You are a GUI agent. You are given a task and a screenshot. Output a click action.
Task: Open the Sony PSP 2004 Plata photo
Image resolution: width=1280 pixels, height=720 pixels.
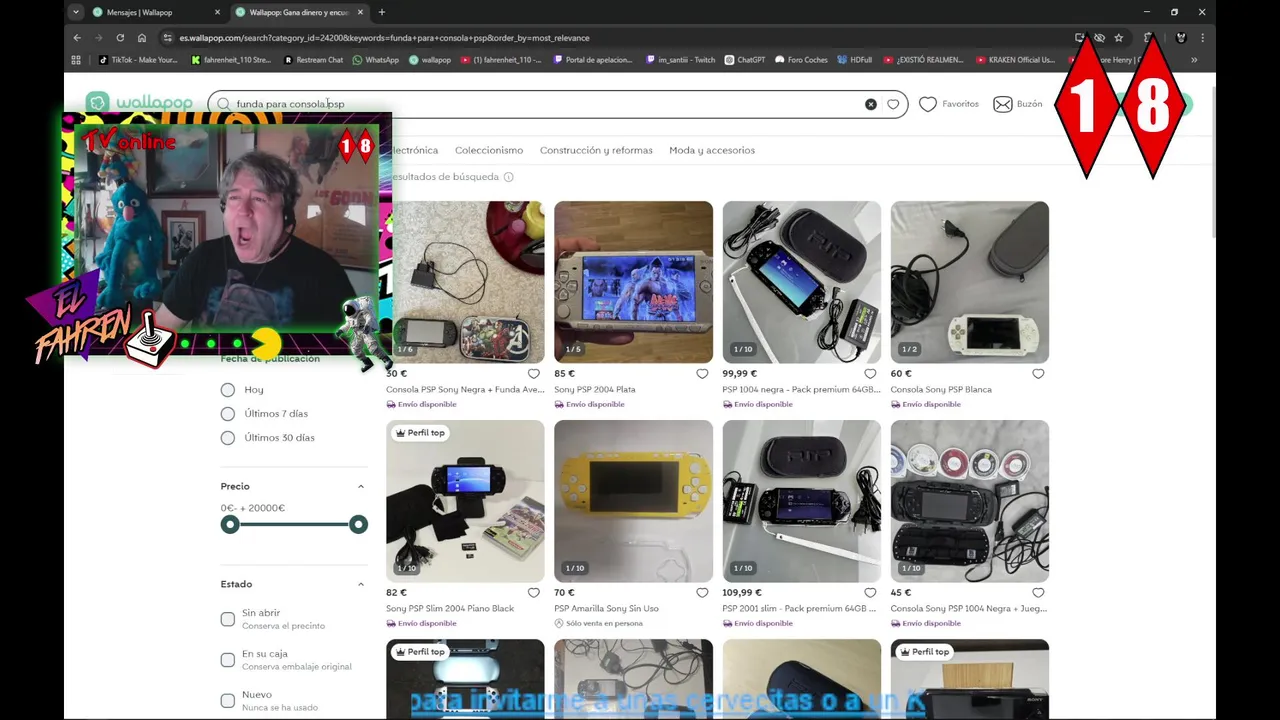(634, 282)
